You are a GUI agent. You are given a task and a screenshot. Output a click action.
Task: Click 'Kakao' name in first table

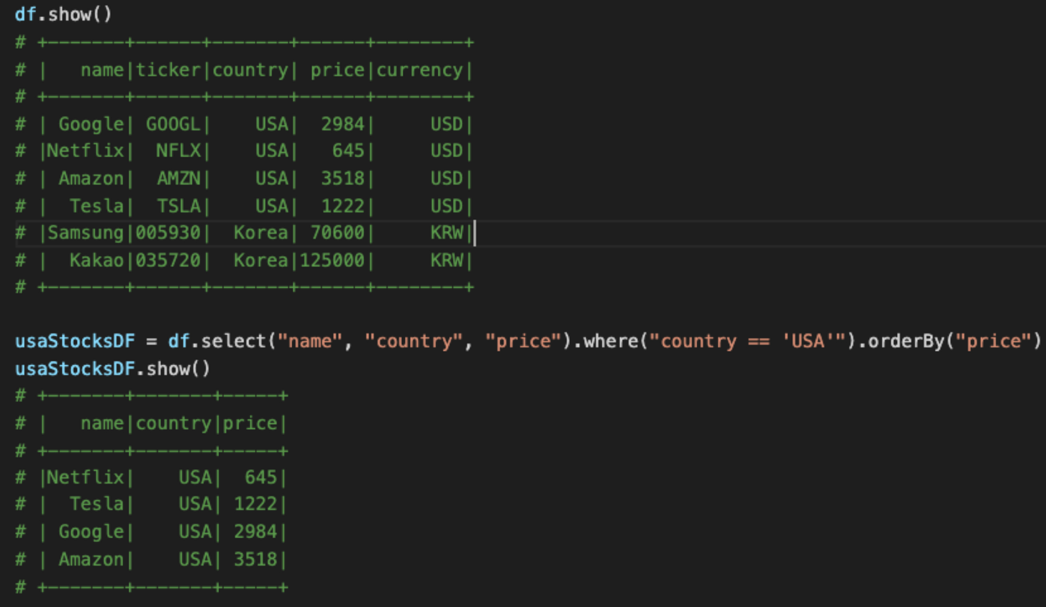(97, 260)
